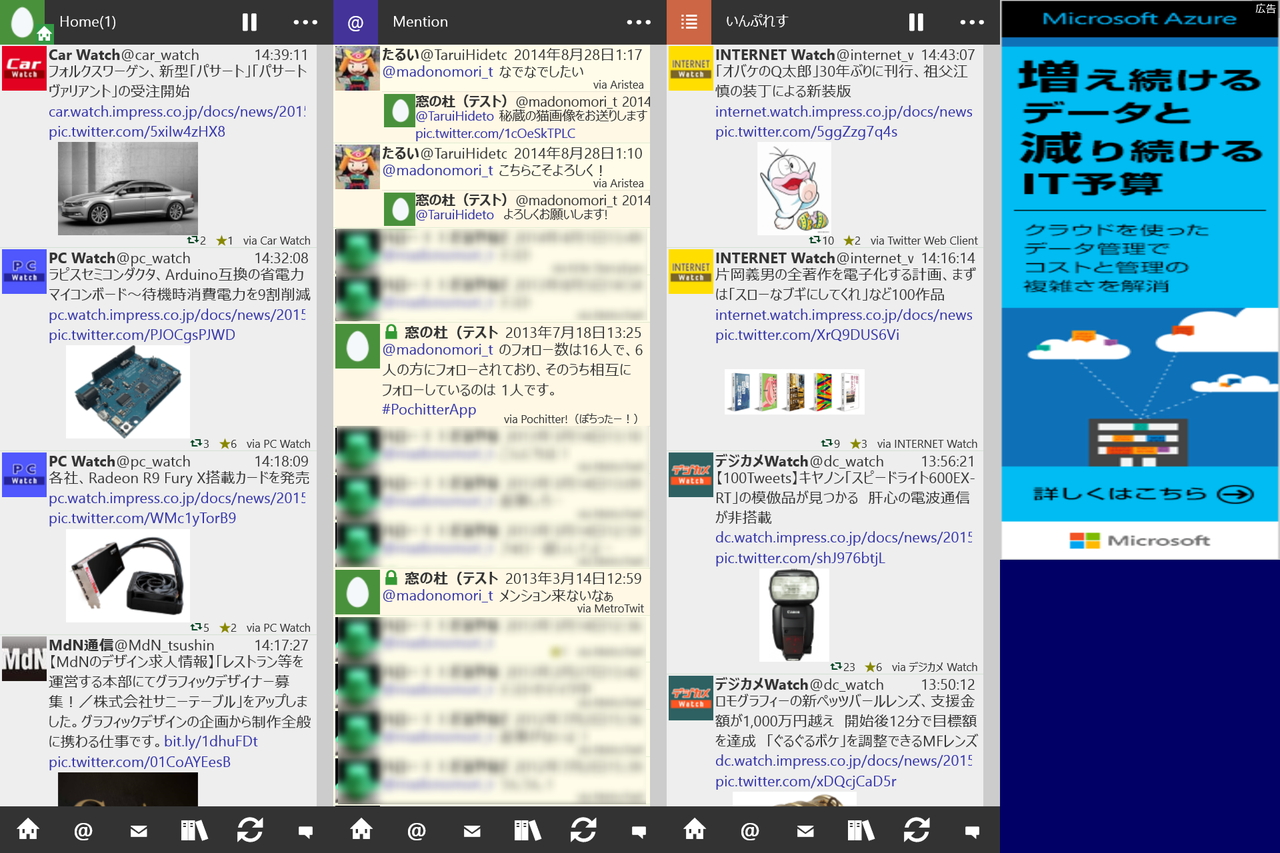The width and height of the screenshot is (1280, 853).
Task: Open the options menu of the Mention column
Action: click(638, 21)
